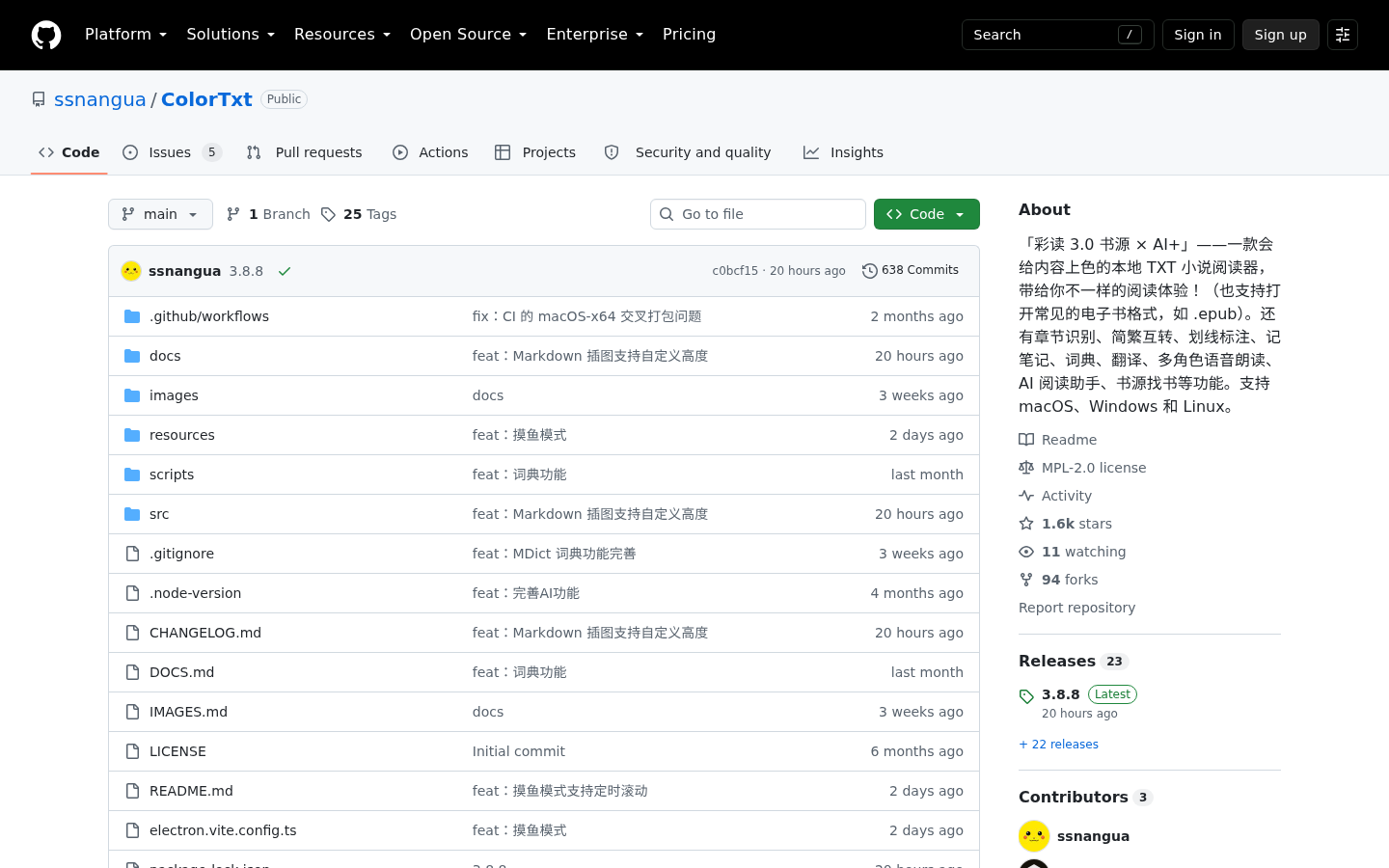
Task: Expand the Solutions menu
Action: tap(231, 35)
